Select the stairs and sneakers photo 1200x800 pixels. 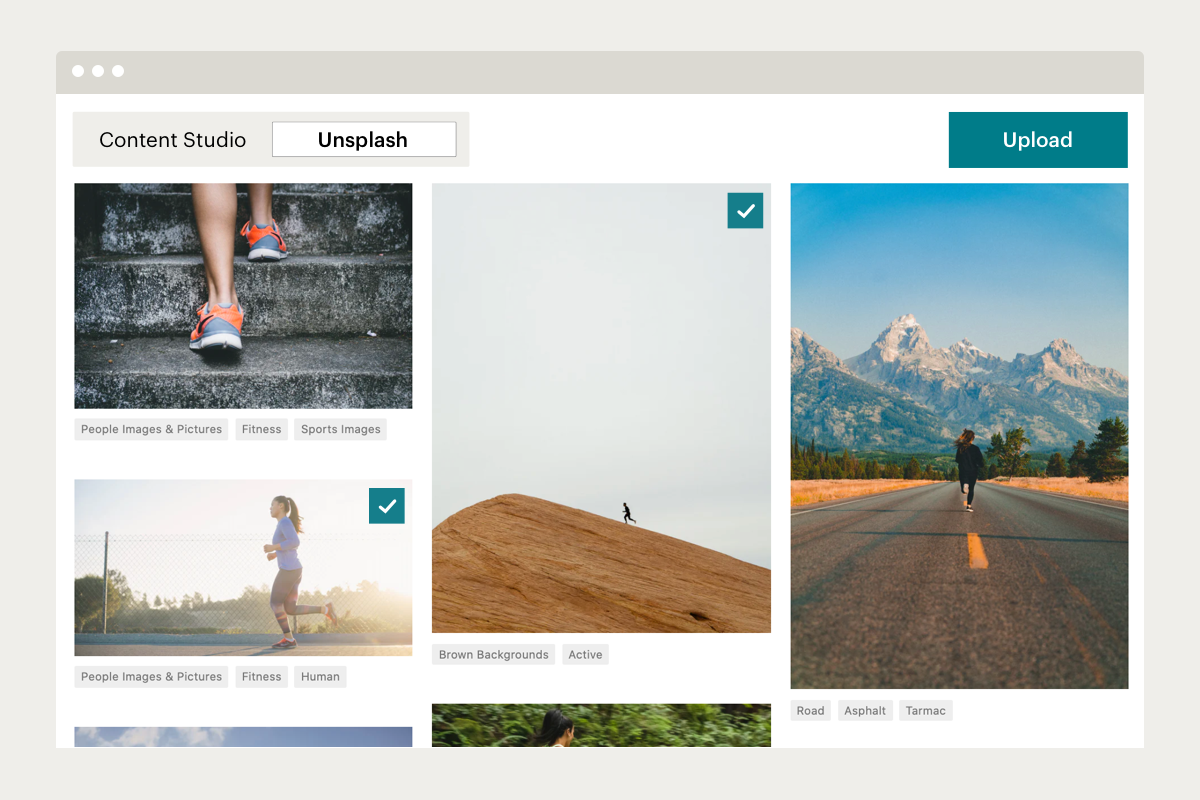pyautogui.click(x=243, y=295)
